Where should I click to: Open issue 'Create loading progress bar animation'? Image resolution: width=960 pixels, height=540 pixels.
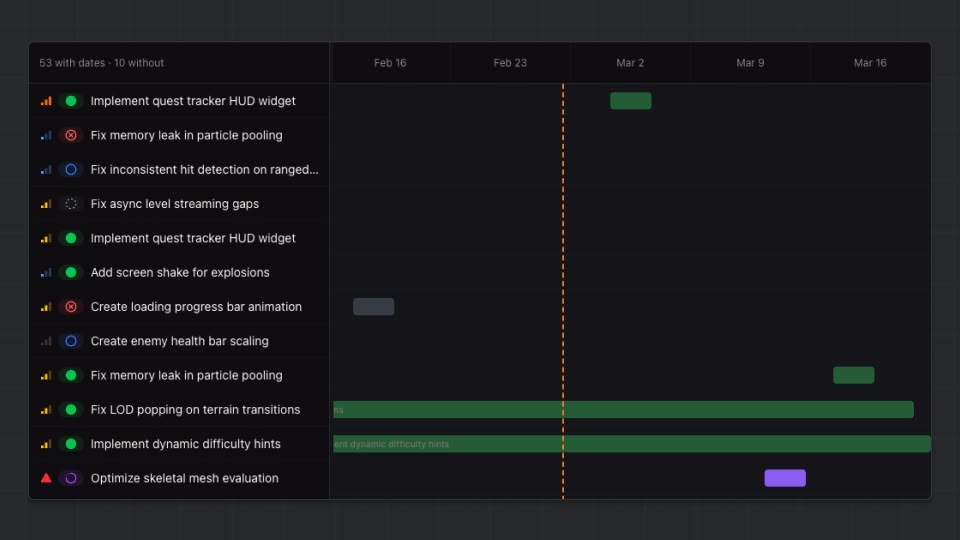pyautogui.click(x=196, y=307)
